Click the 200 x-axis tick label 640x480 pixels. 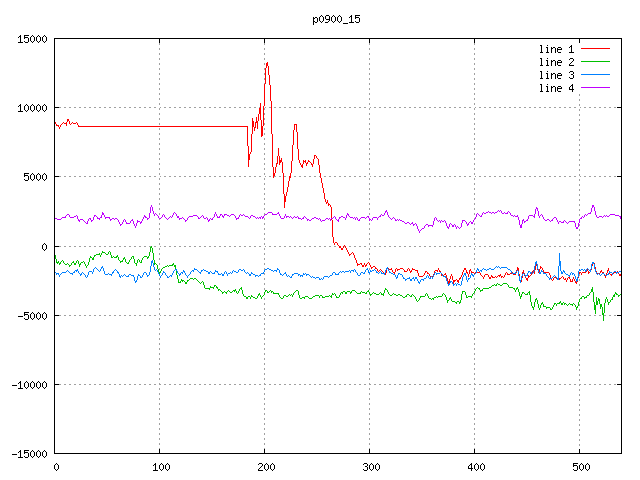click(x=265, y=467)
